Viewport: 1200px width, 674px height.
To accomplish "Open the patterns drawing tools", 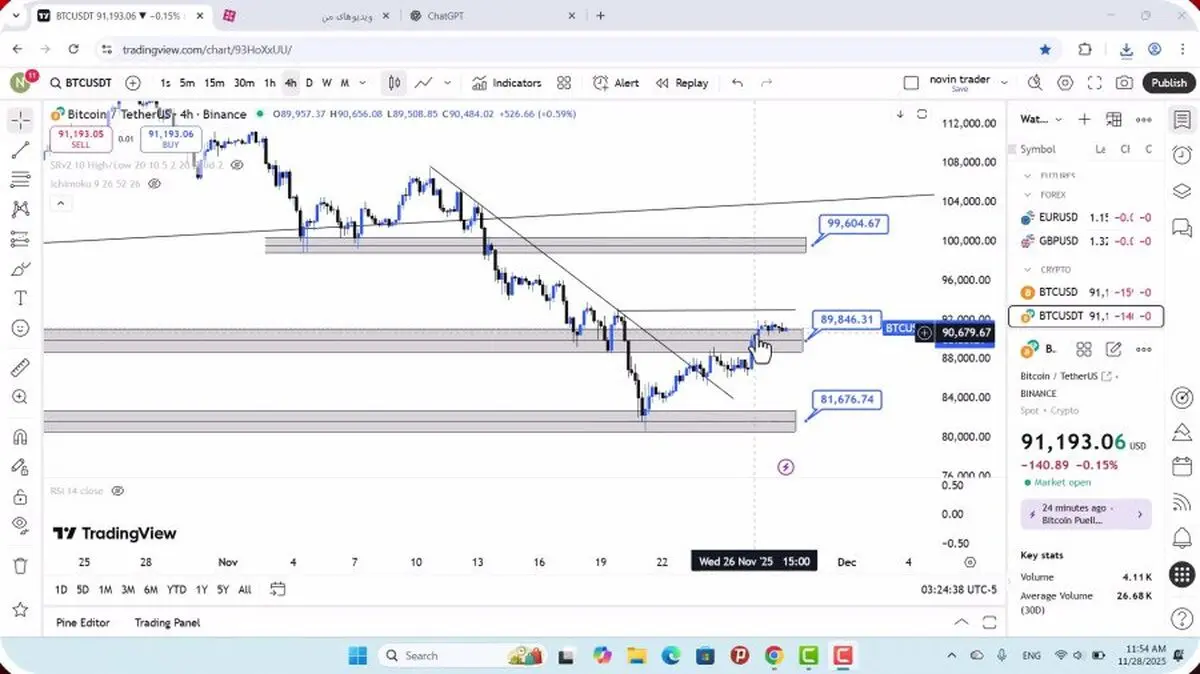I will pos(20,209).
